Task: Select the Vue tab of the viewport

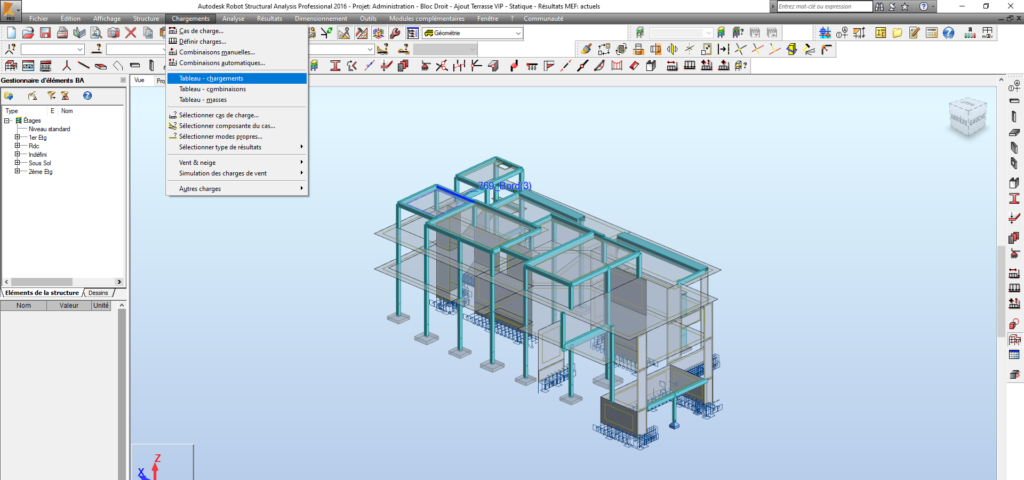Action: 138,80
